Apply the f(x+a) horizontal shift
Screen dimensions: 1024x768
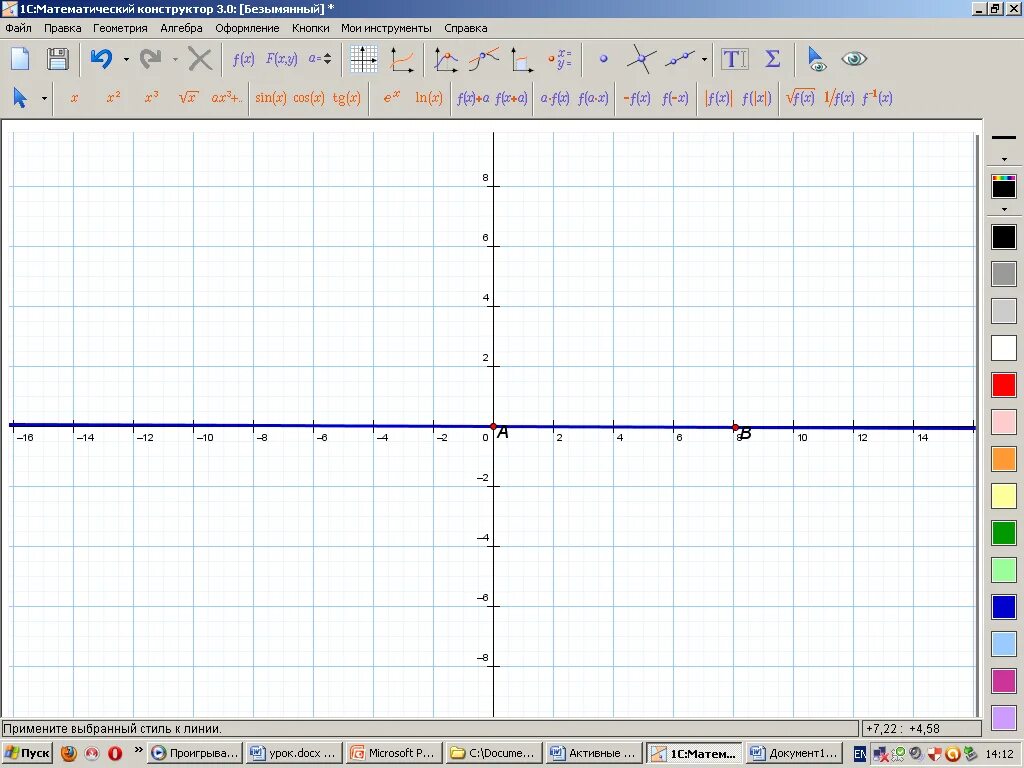coord(511,98)
